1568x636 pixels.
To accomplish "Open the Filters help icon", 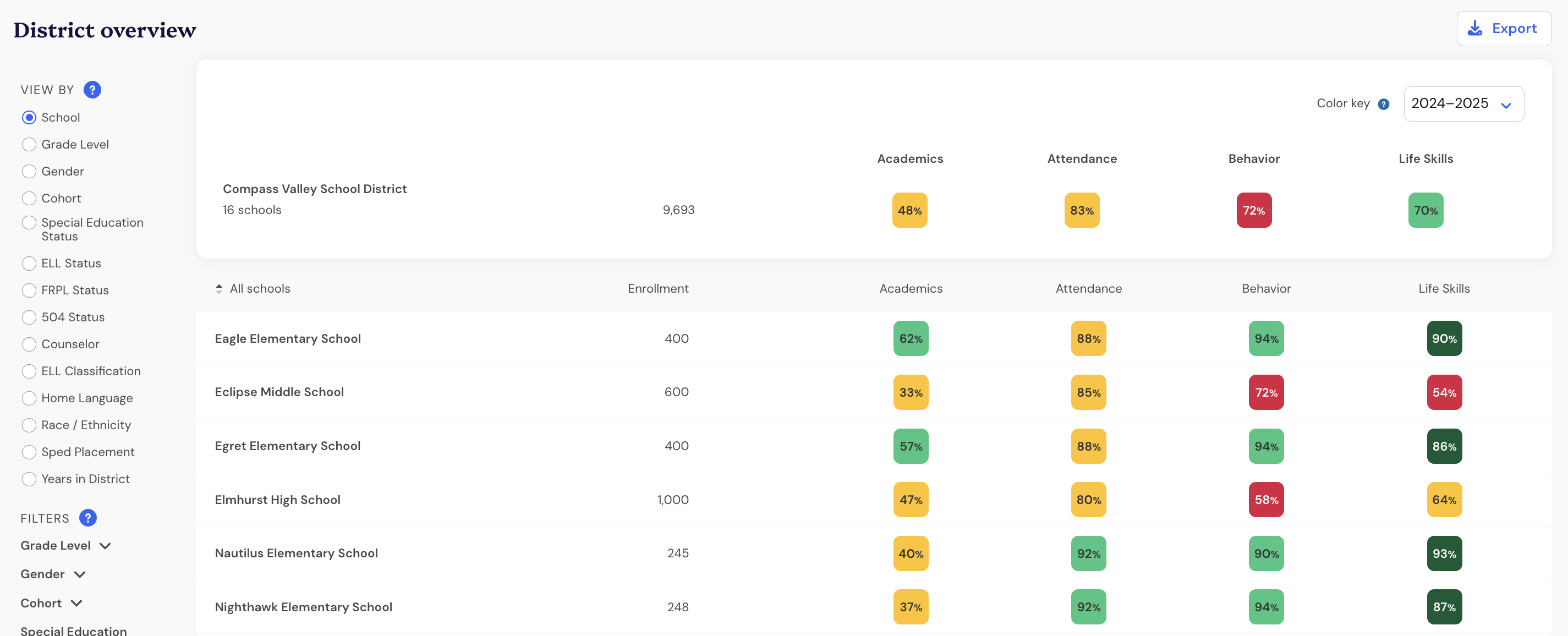I will (87, 518).
